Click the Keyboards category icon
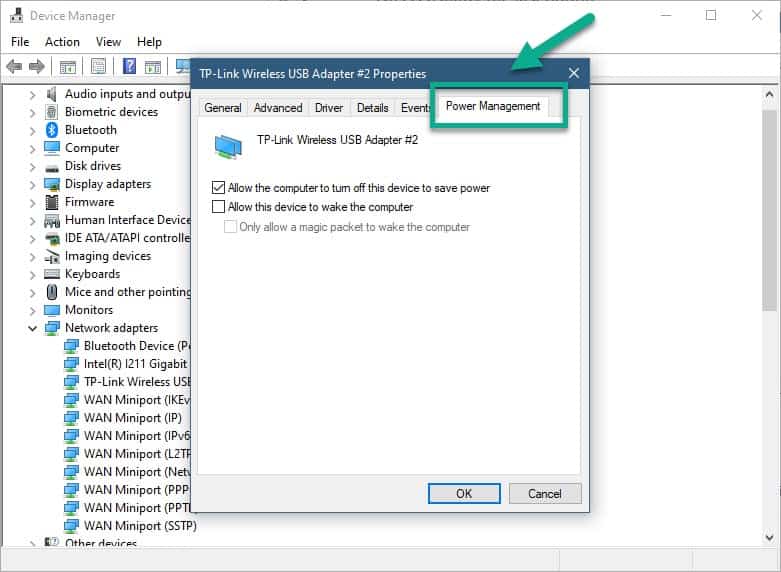The width and height of the screenshot is (781, 572). coord(52,274)
